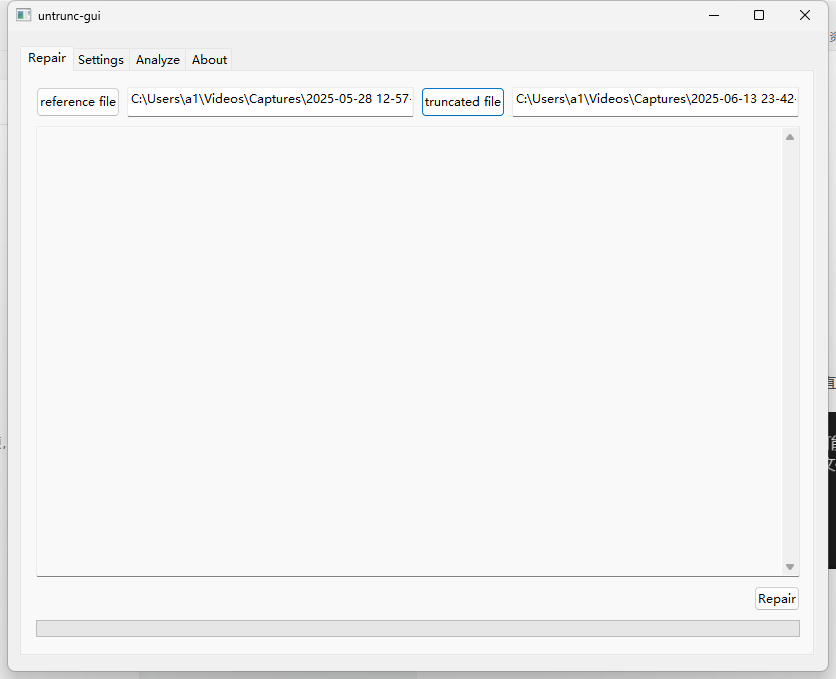Screen dimensions: 836x679
Task: Click the truncated file button
Action: (x=463, y=102)
